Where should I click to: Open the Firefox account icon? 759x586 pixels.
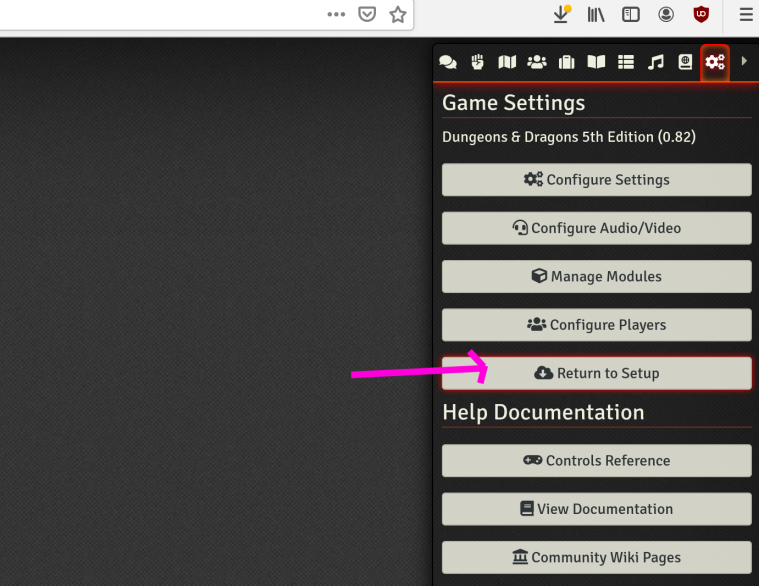click(x=666, y=15)
